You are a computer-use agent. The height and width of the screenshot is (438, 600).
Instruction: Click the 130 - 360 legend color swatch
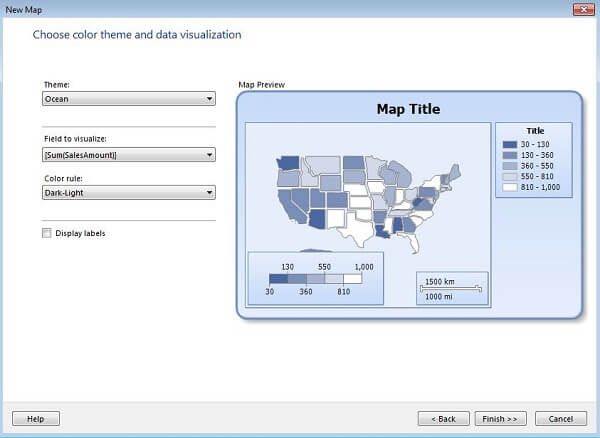[509, 155]
